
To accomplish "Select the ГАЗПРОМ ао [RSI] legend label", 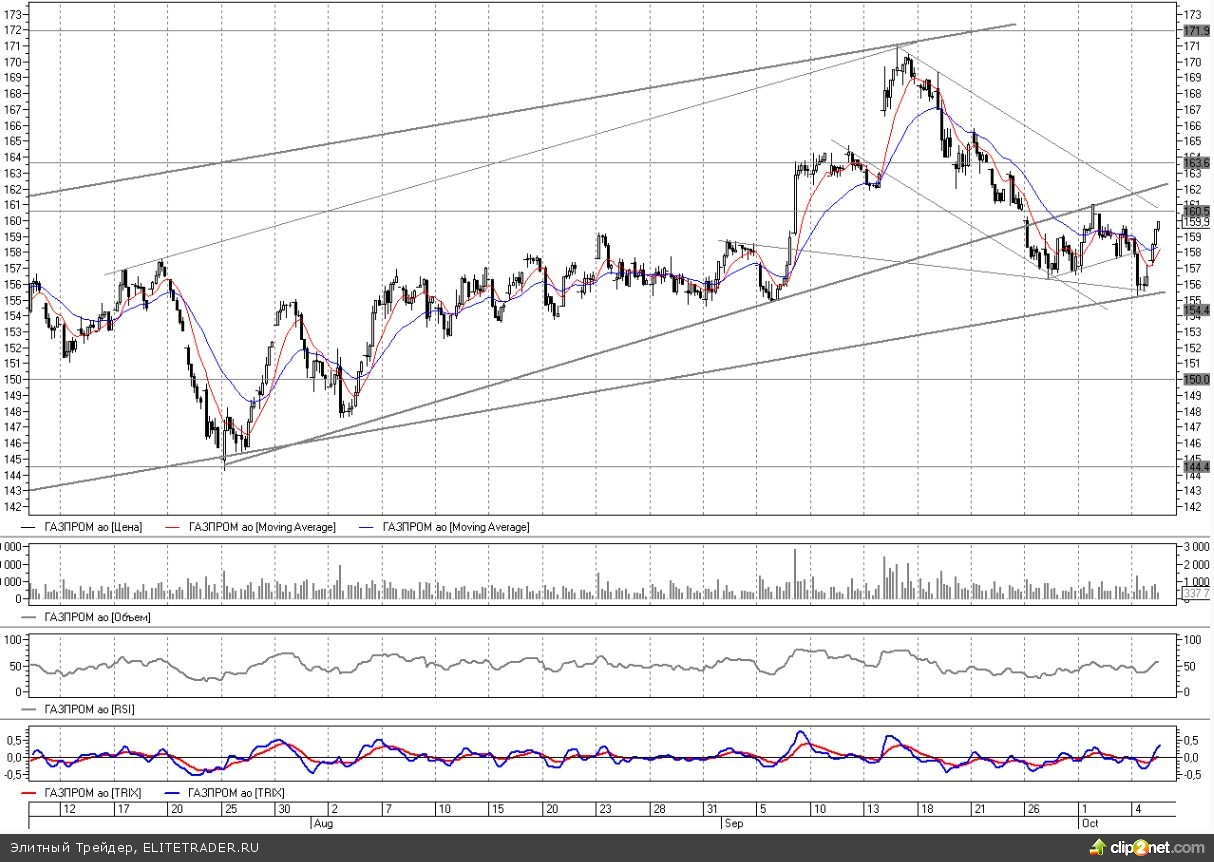I will [90, 709].
